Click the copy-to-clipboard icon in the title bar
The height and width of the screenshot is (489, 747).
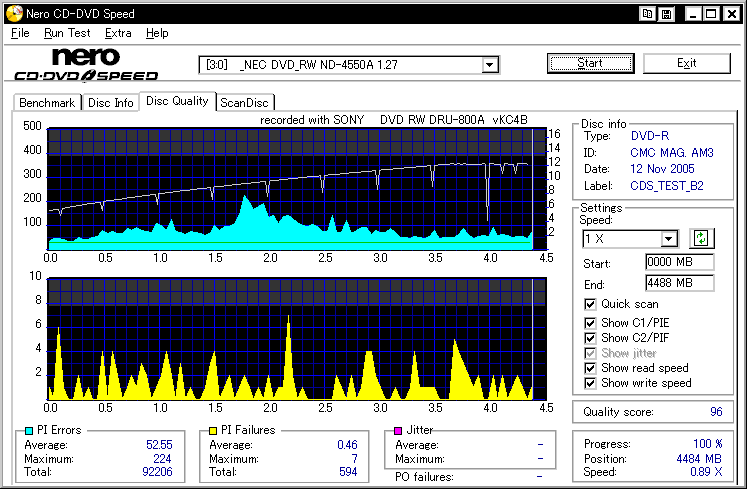pyautogui.click(x=647, y=14)
